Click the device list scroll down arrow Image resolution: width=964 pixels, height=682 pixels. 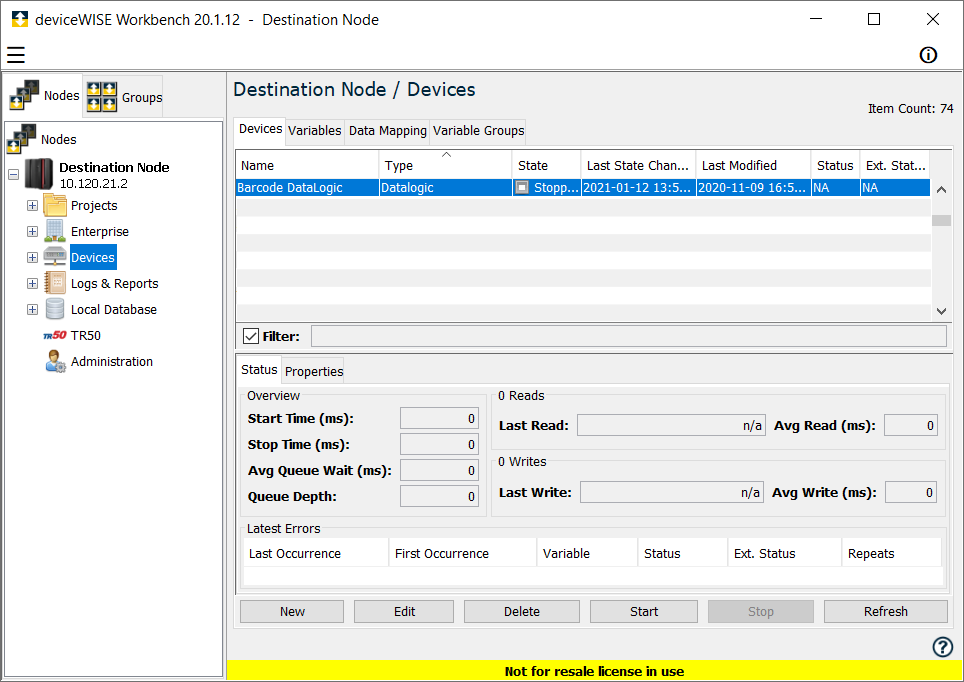(941, 311)
